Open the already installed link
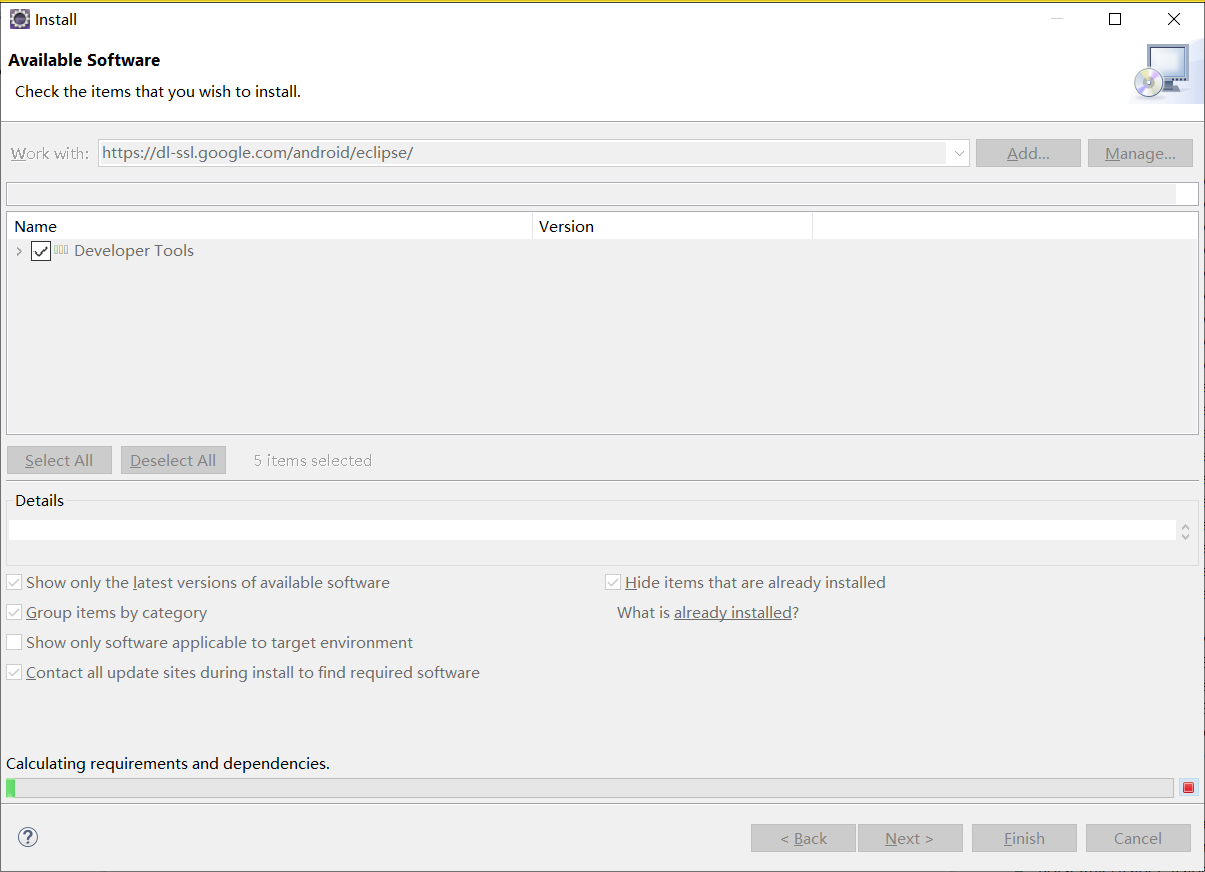The width and height of the screenshot is (1205, 872). 733,612
